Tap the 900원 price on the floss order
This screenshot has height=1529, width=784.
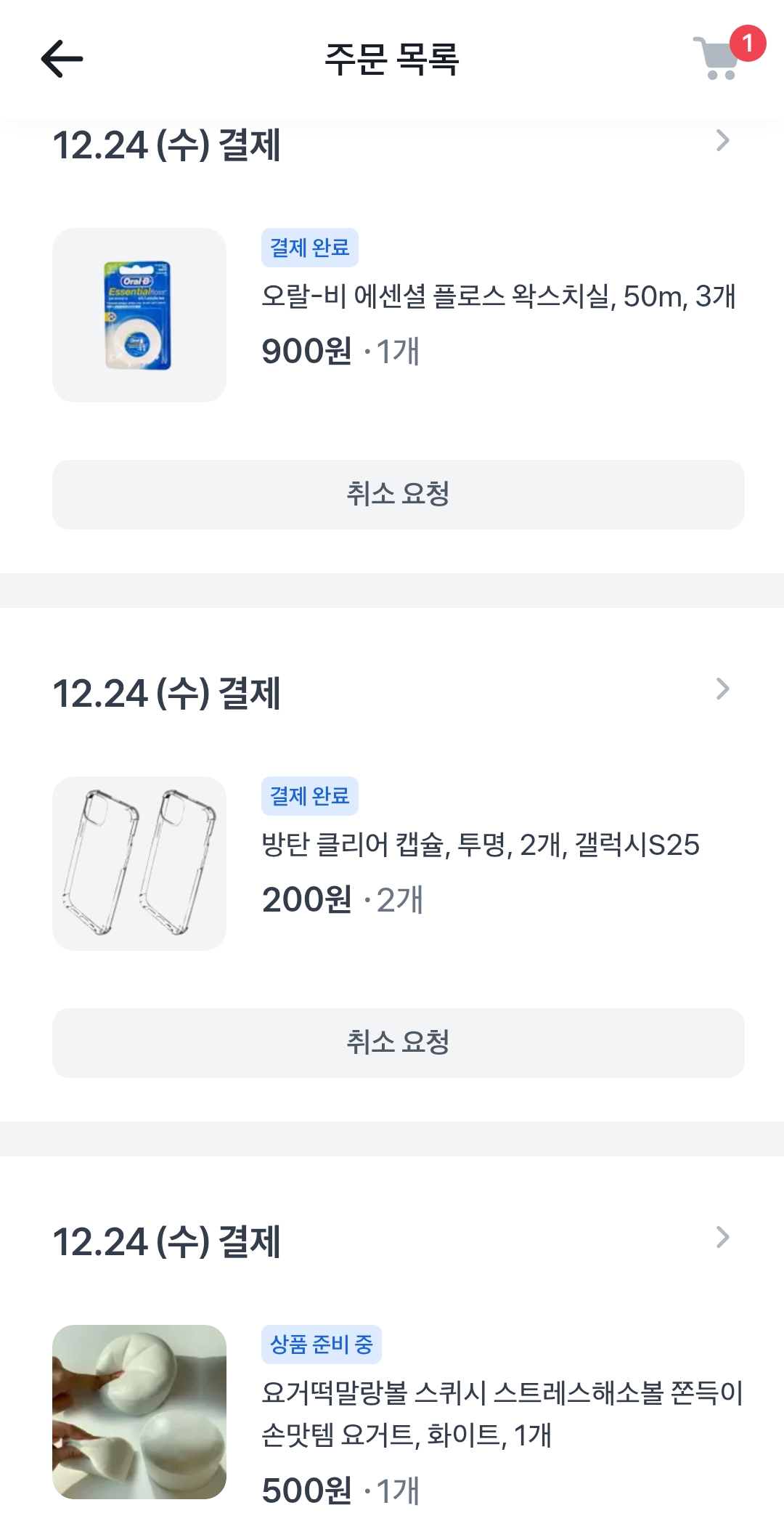click(x=306, y=352)
